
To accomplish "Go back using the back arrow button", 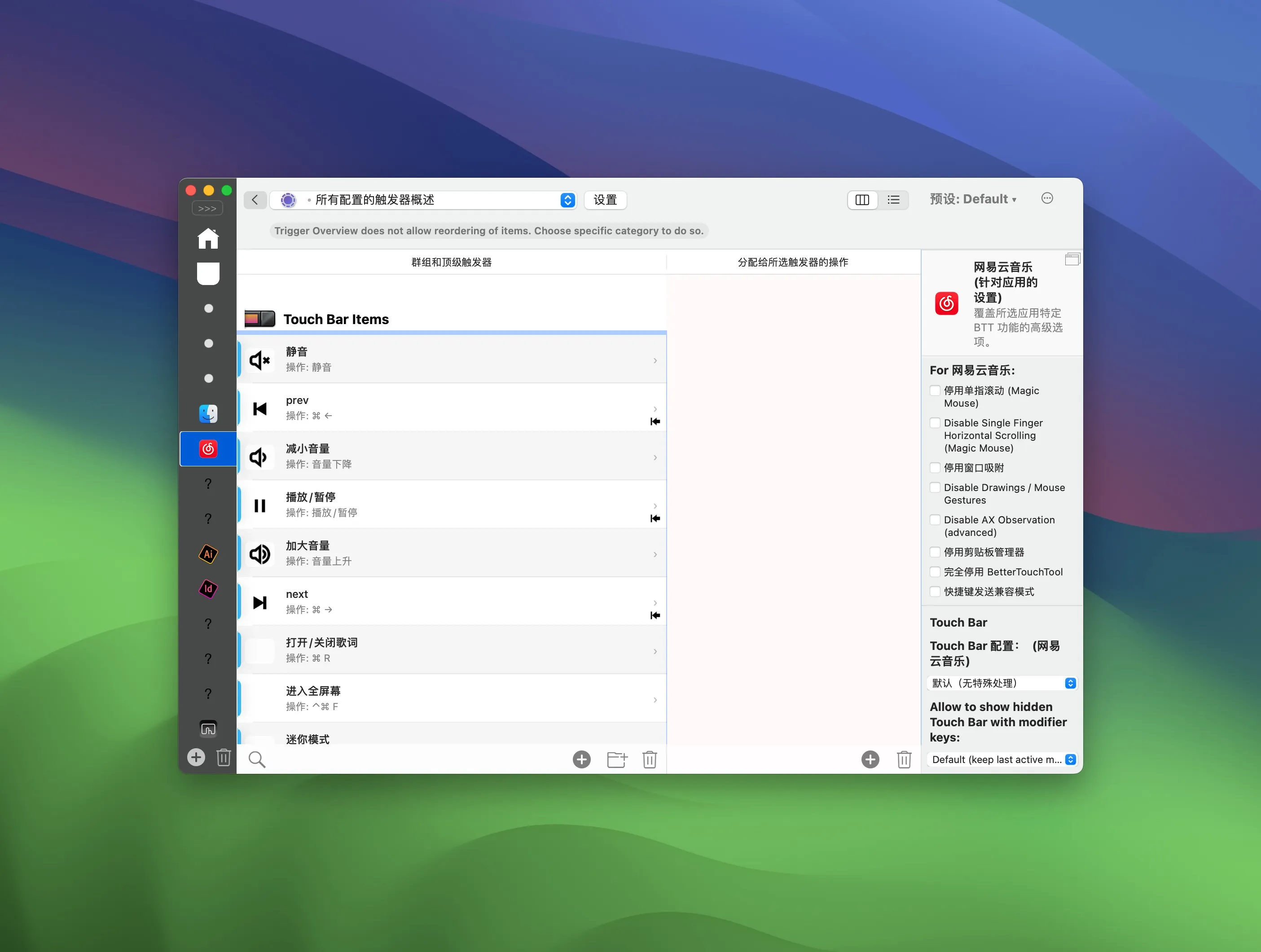I will tap(255, 200).
